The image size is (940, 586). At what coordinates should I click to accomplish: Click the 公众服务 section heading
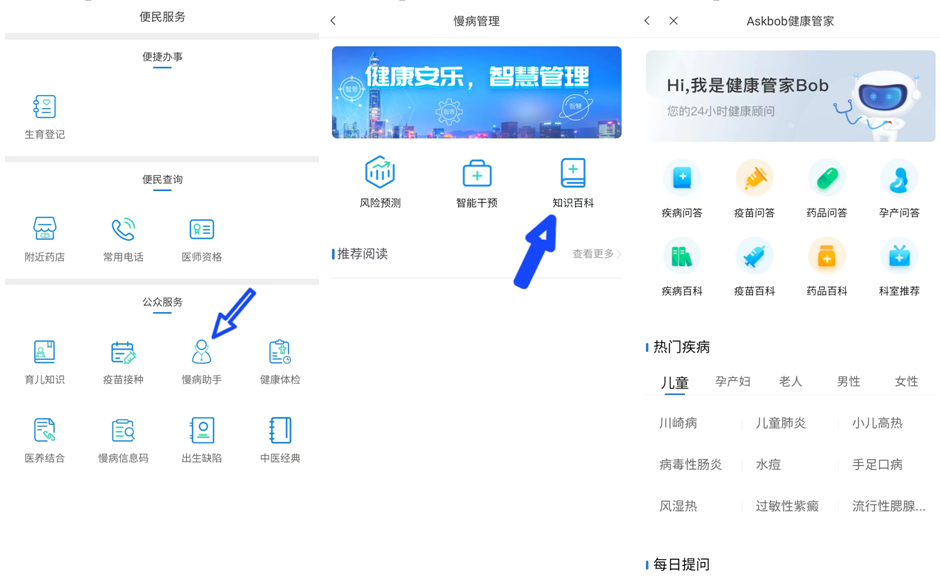coord(162,302)
